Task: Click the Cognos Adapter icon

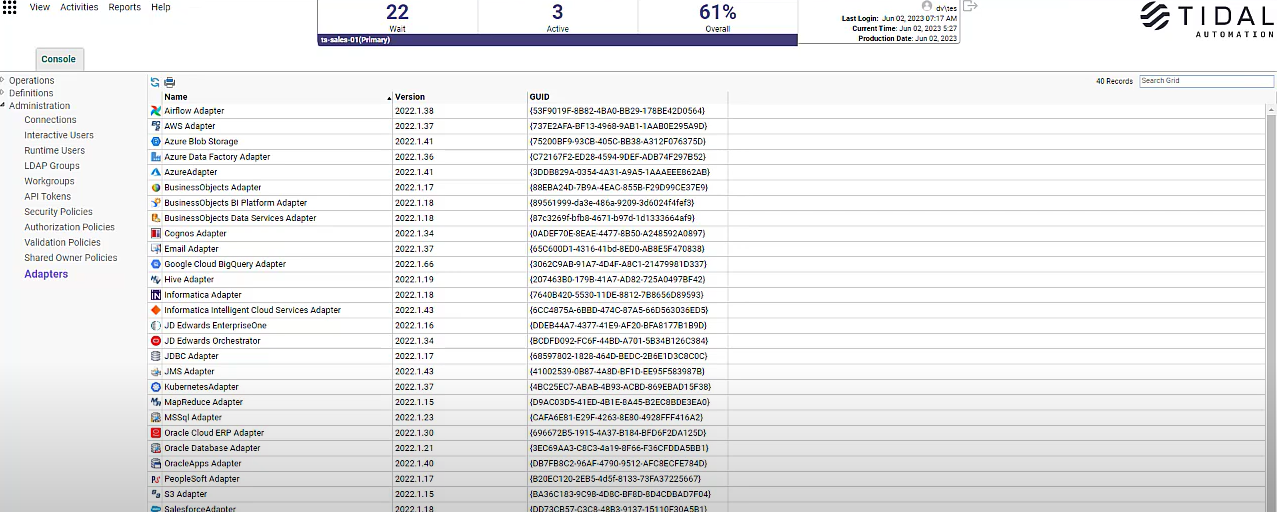Action: coord(155,234)
